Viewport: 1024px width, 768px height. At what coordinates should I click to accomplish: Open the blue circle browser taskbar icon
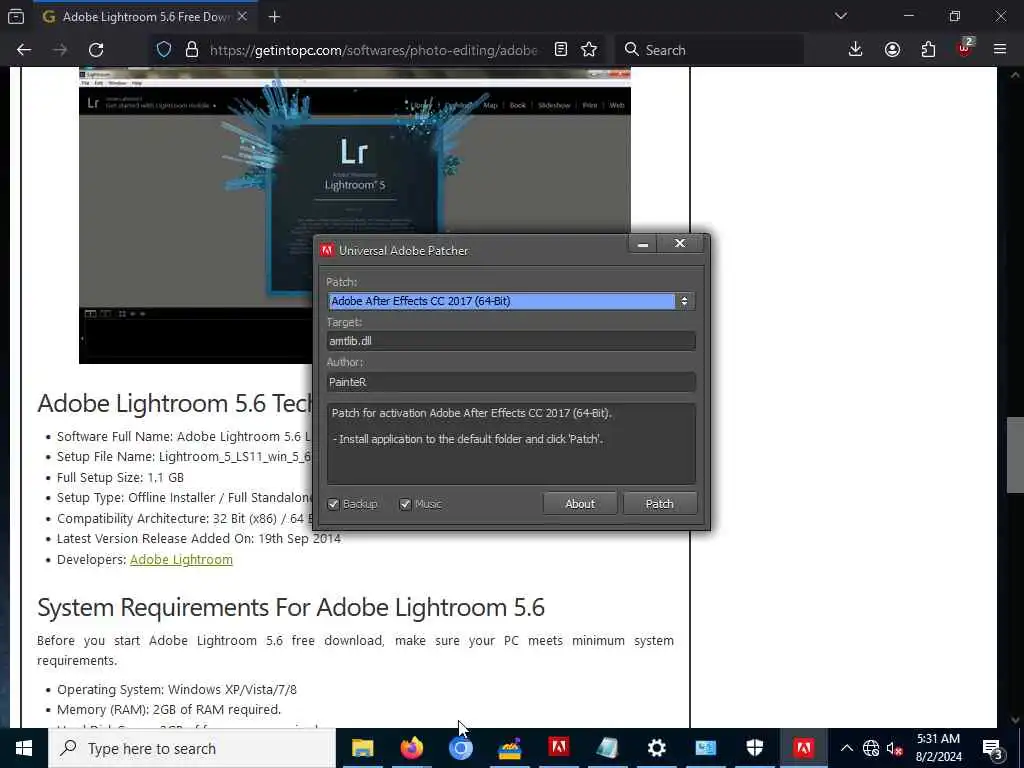(460, 748)
